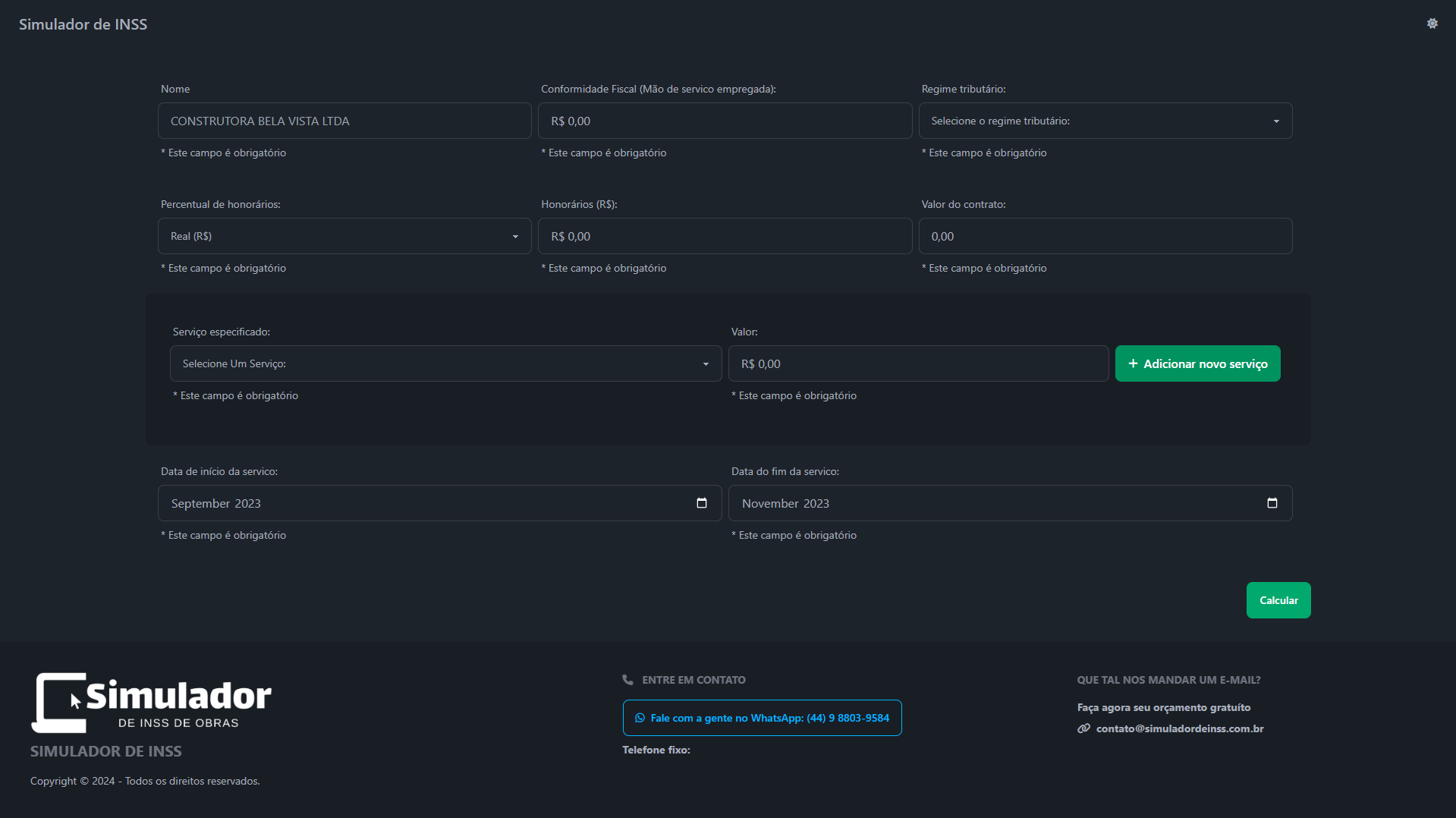Viewport: 1456px width, 818px height.
Task: Click the link icon beside the contact email
Action: (x=1083, y=728)
